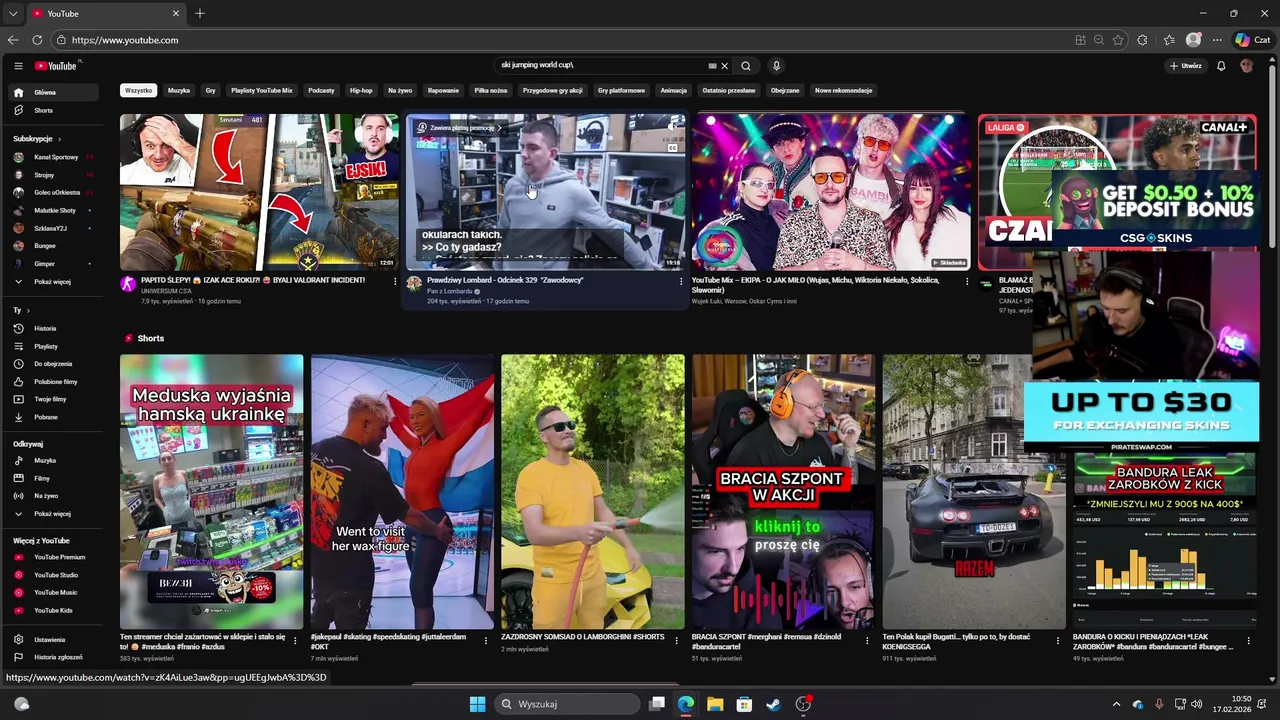Select the Podcasty filter chip

(x=321, y=90)
